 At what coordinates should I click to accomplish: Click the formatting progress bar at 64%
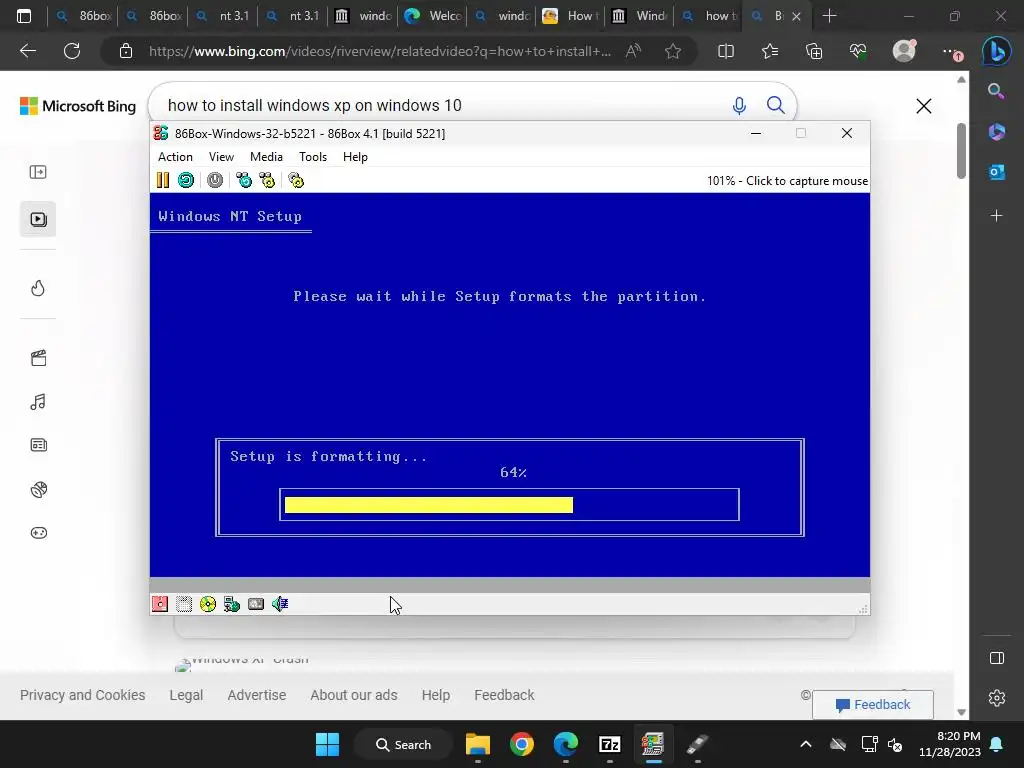coord(509,505)
